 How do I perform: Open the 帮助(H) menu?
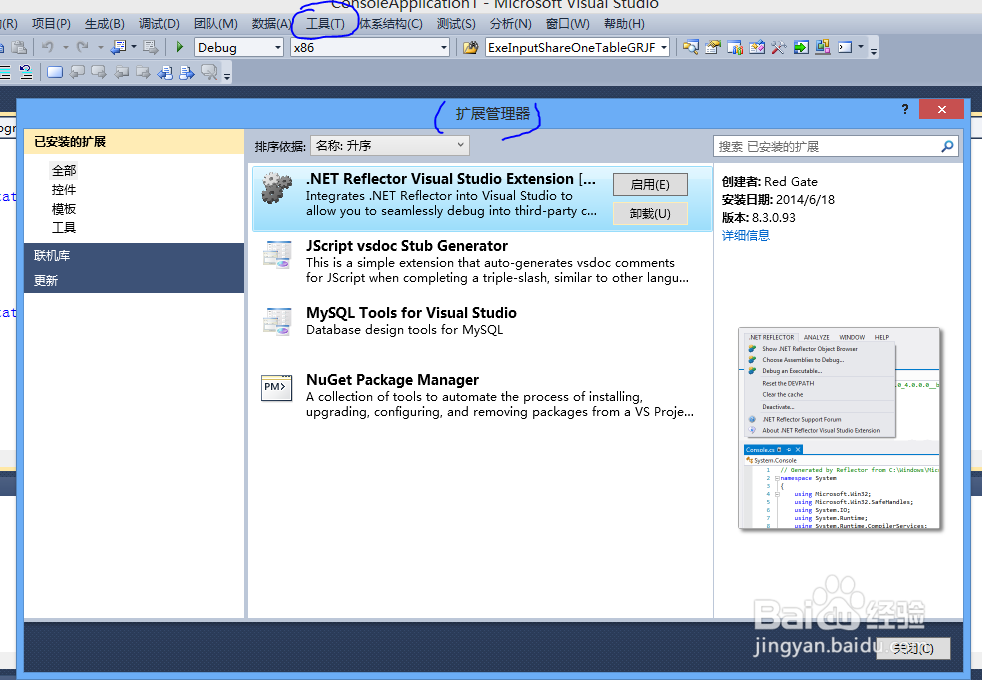[x=624, y=24]
